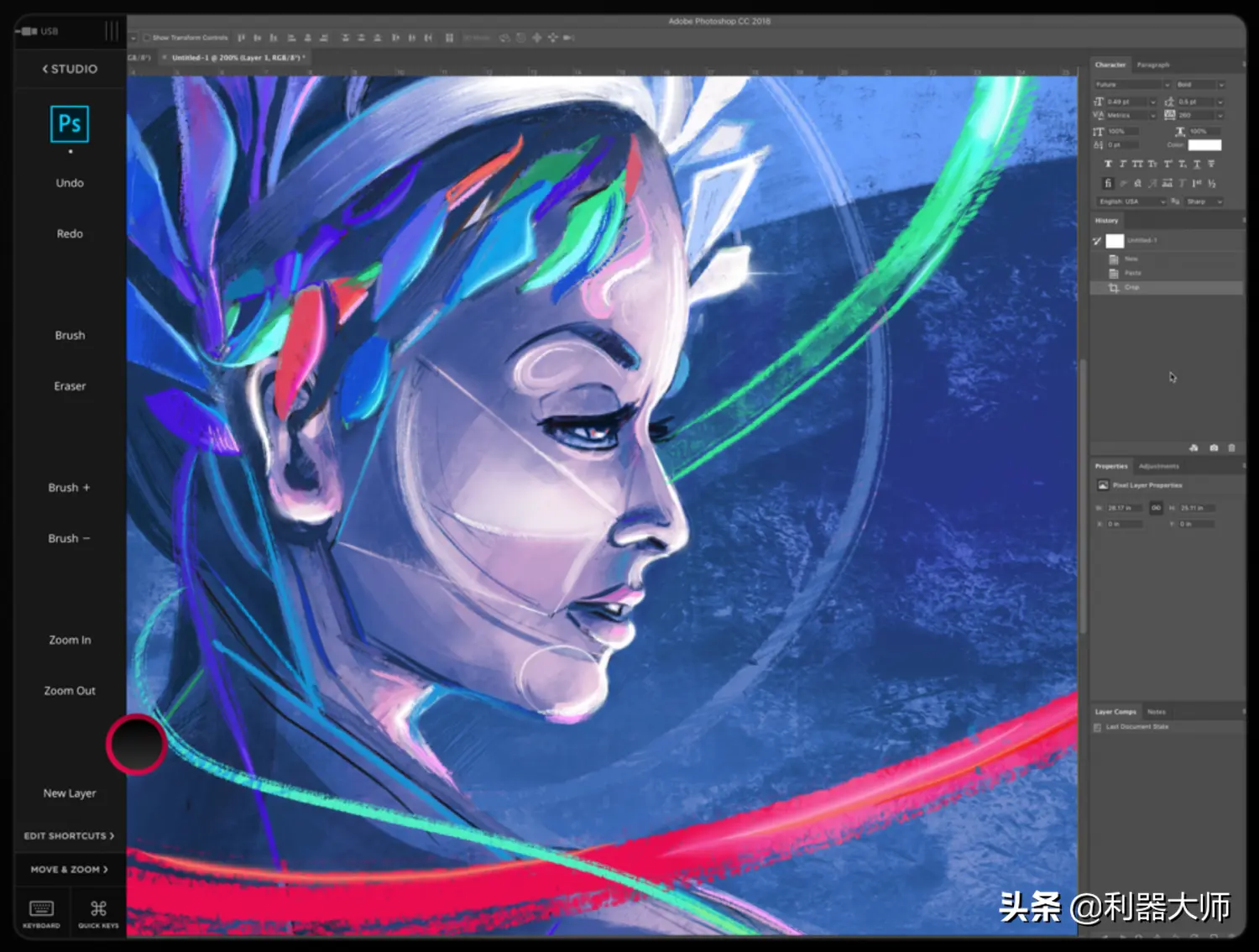Switch to the Adjustments tab
This screenshot has height=952, width=1259.
coord(1158,466)
